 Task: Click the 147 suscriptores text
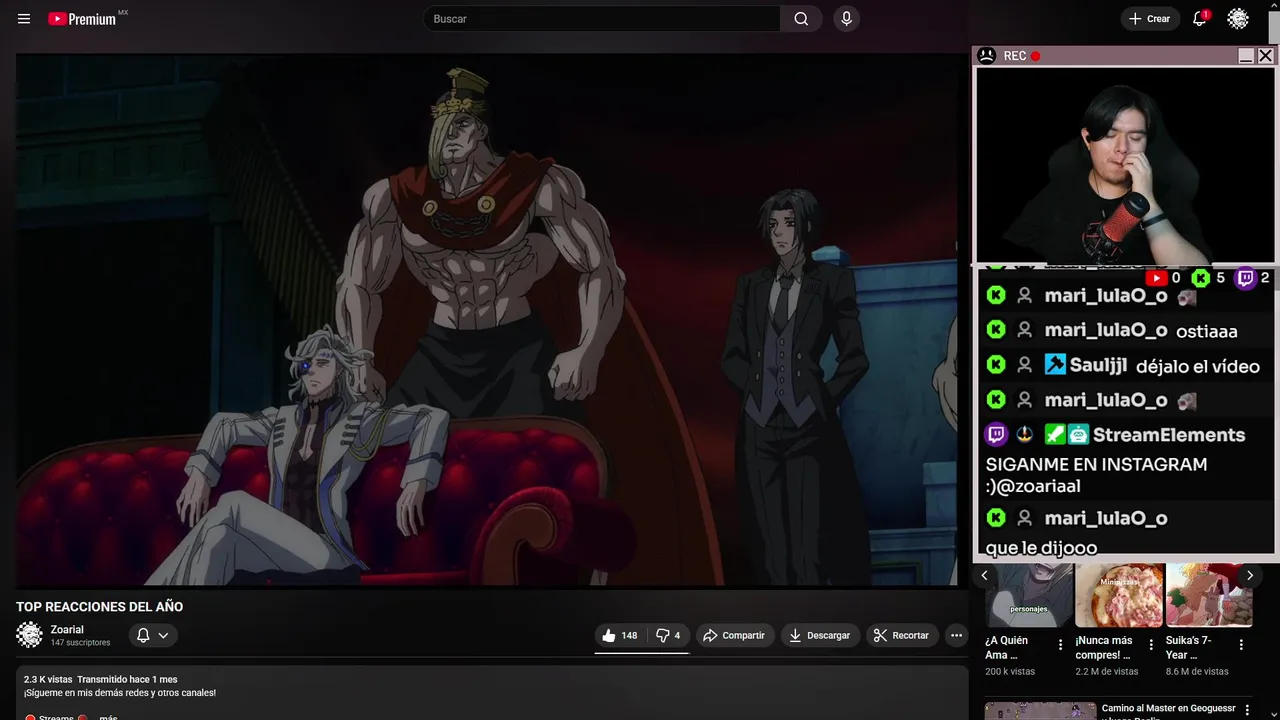pyautogui.click(x=81, y=643)
